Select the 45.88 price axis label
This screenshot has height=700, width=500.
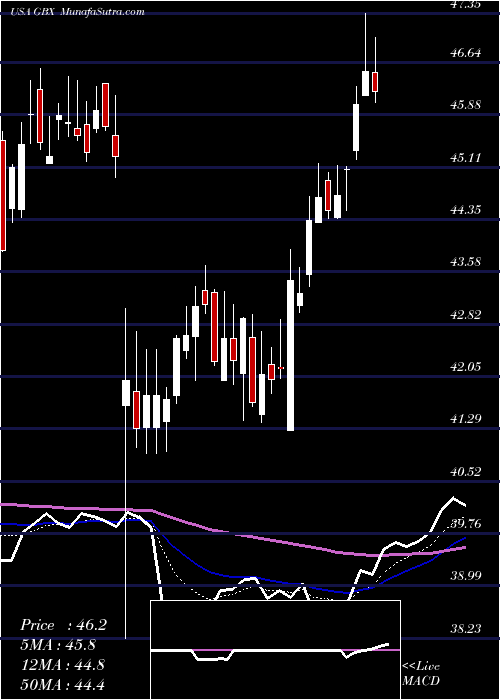(465, 105)
